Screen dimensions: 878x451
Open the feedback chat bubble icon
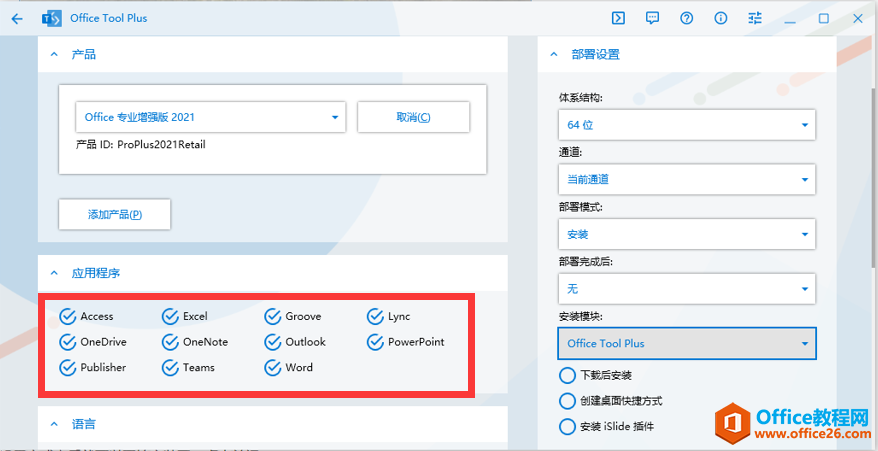pyautogui.click(x=652, y=18)
